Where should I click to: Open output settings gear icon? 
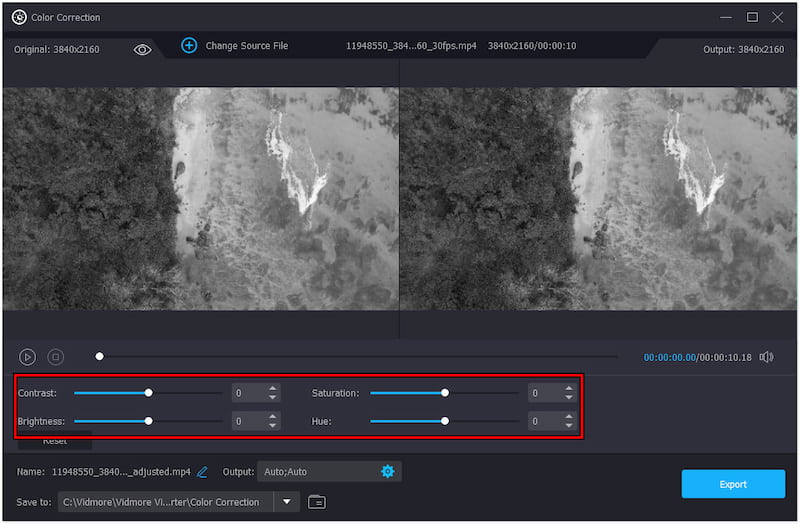tap(388, 471)
